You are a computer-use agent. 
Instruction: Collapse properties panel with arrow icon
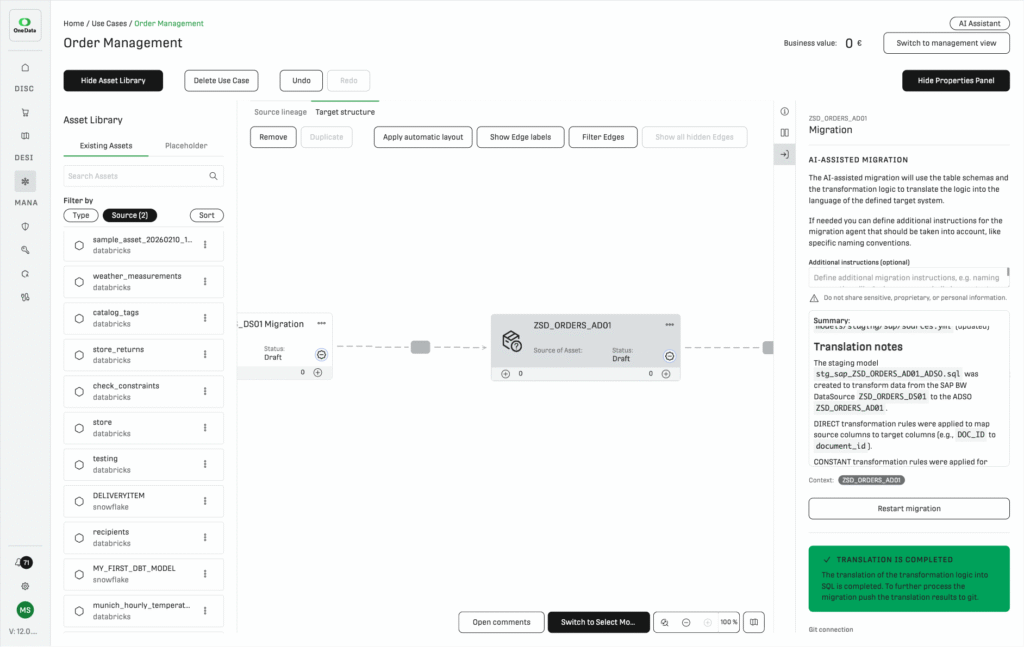coord(784,154)
